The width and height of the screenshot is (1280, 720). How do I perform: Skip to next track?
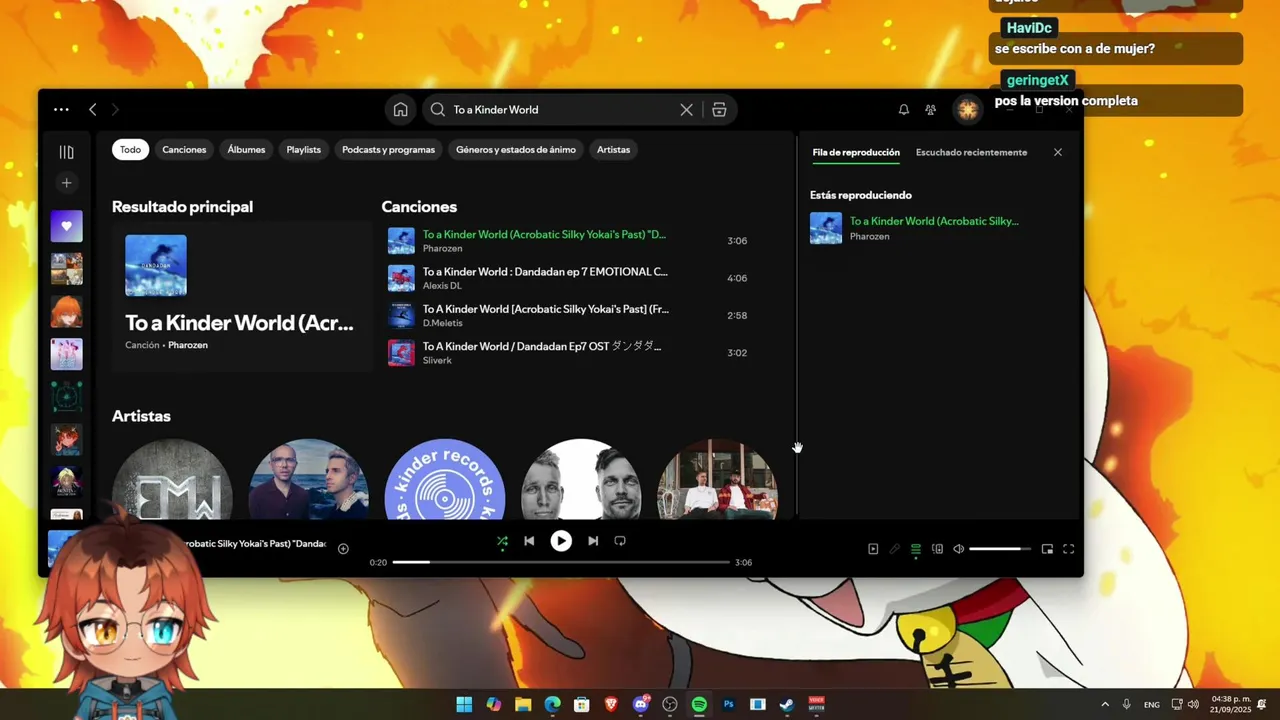point(593,541)
